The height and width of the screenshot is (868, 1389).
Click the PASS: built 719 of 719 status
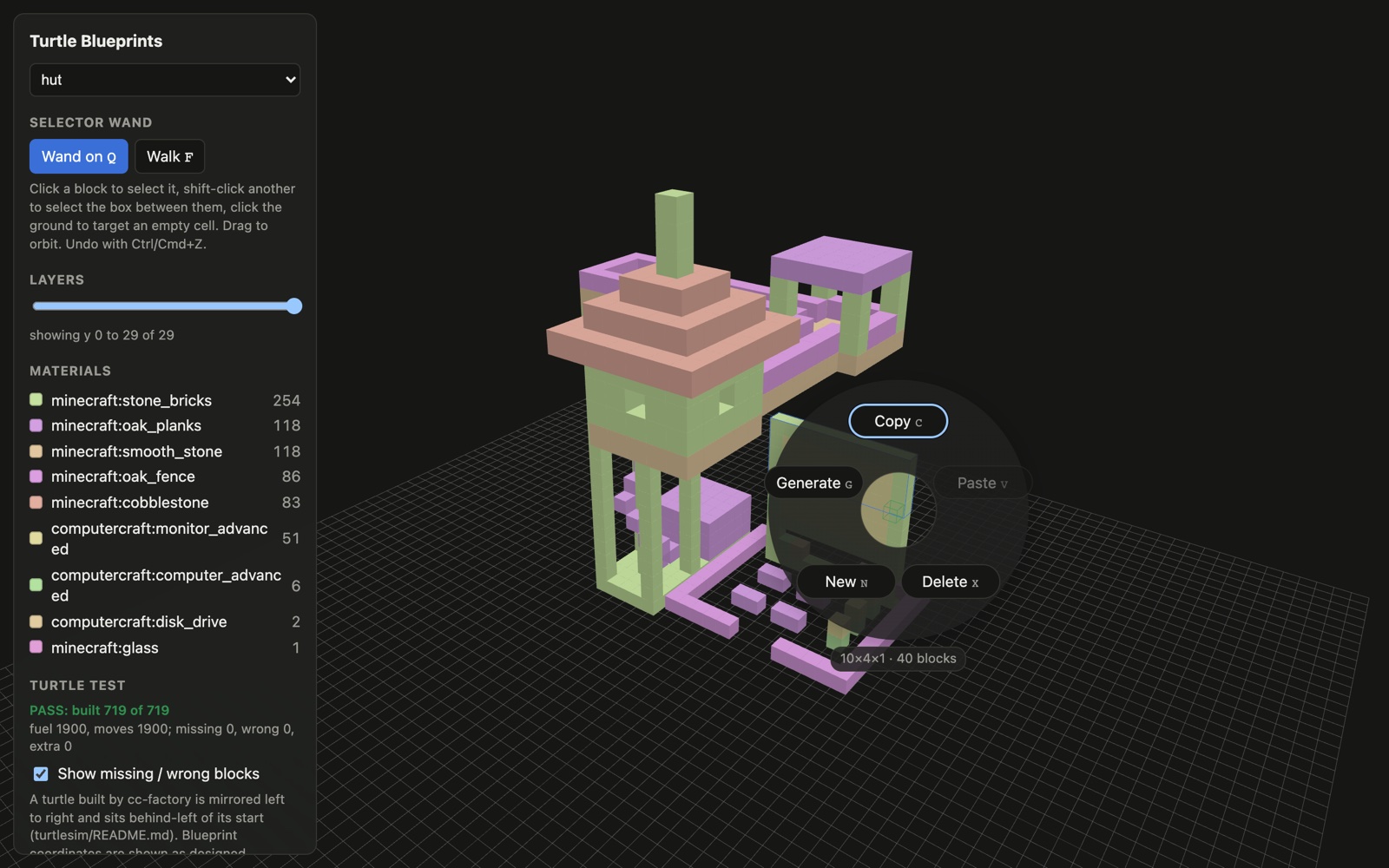tap(99, 710)
